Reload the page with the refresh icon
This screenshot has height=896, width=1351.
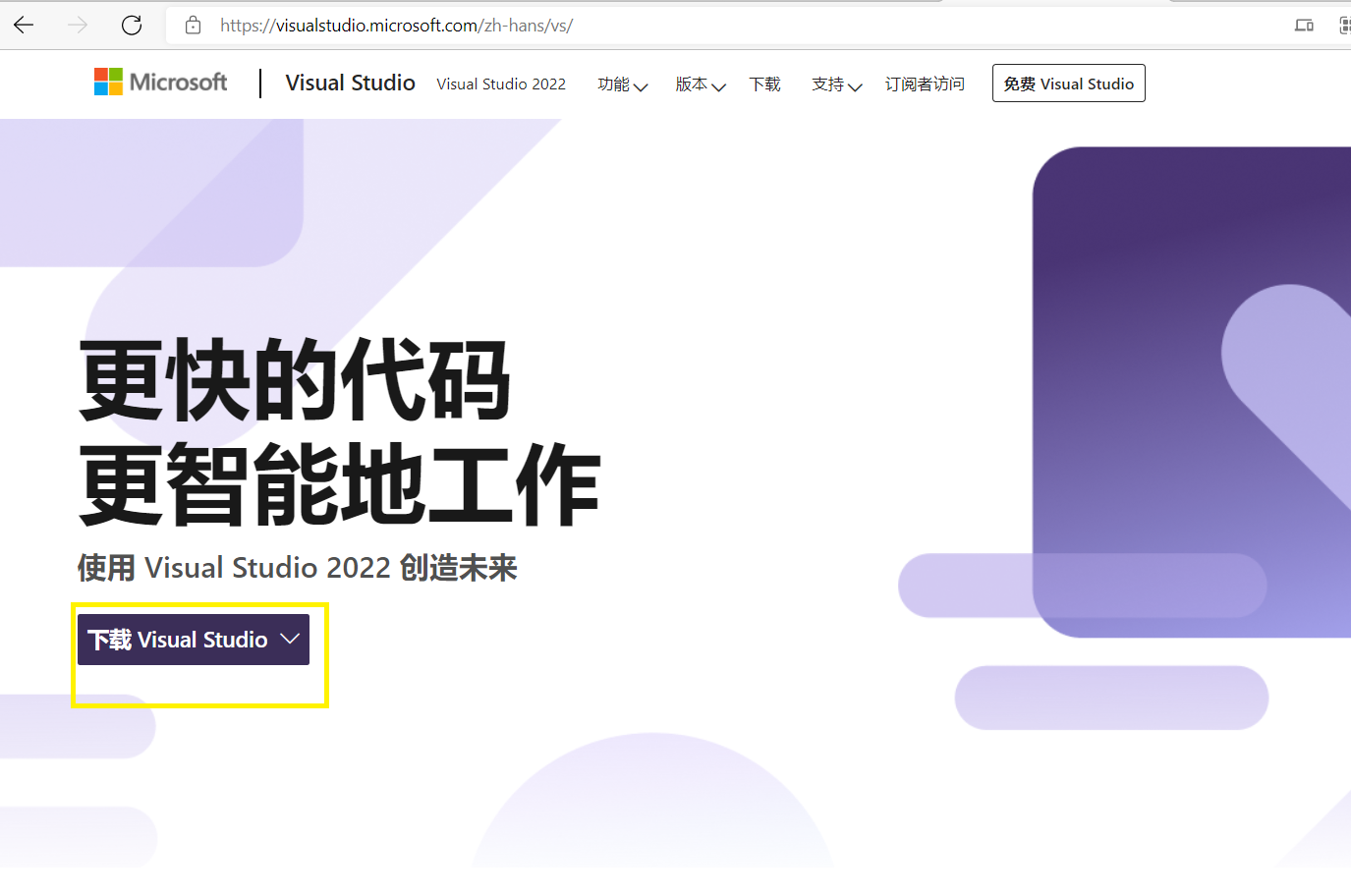click(x=132, y=25)
